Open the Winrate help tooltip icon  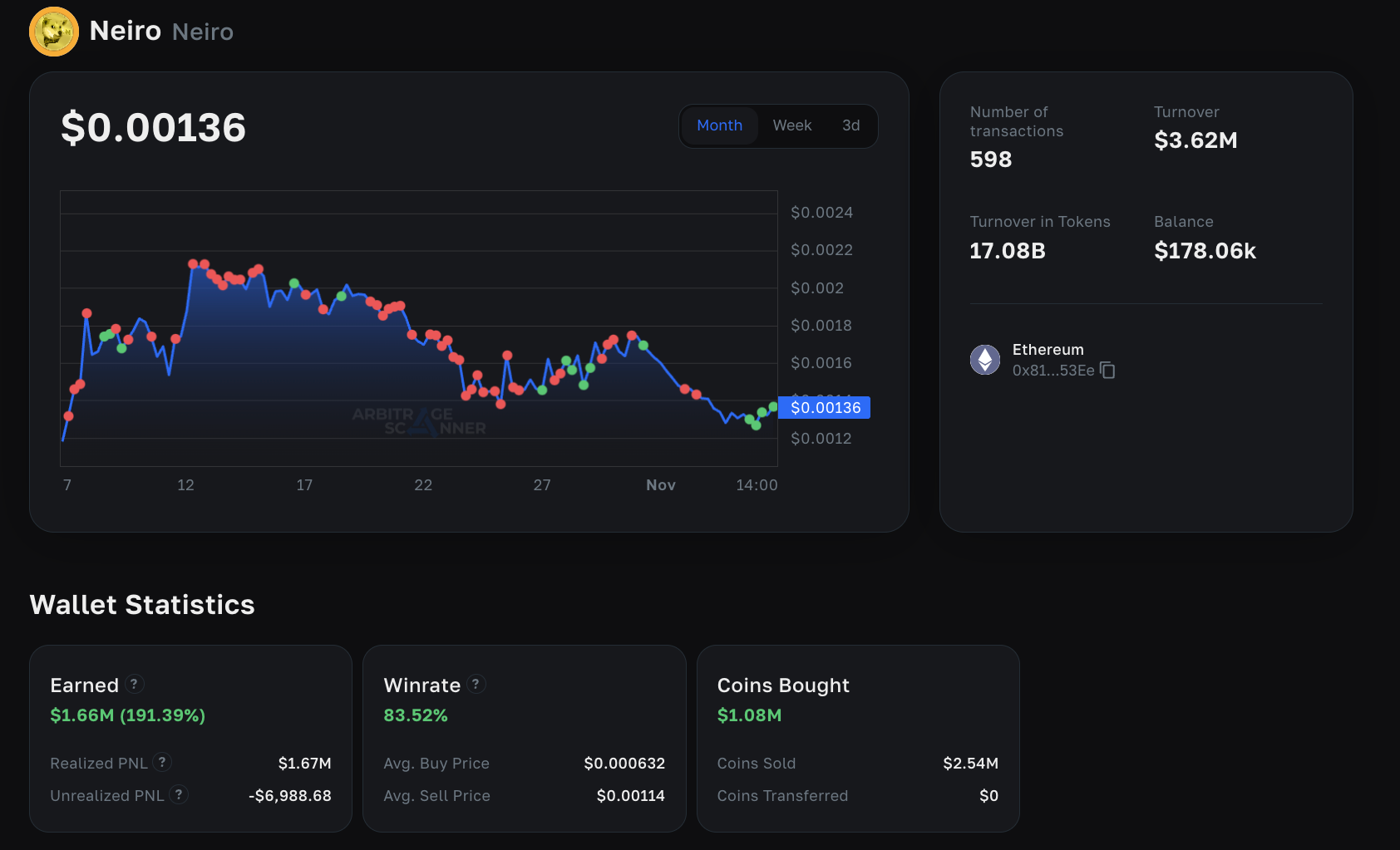[x=476, y=684]
